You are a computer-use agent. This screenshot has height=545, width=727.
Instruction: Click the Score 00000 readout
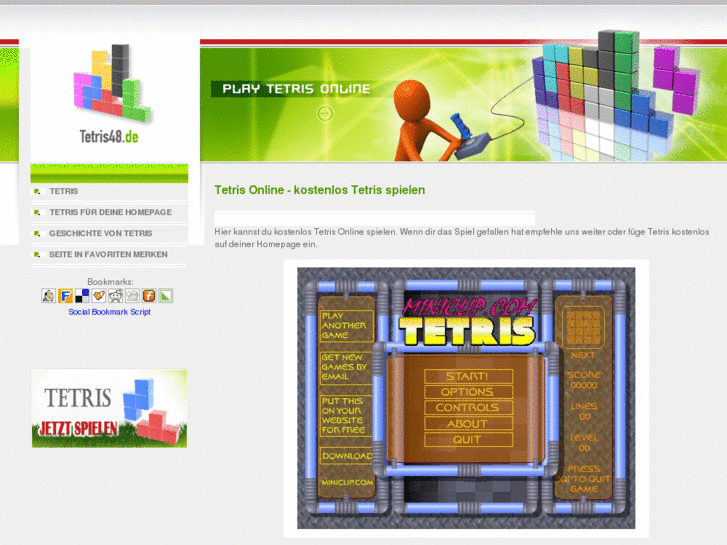[x=584, y=380]
